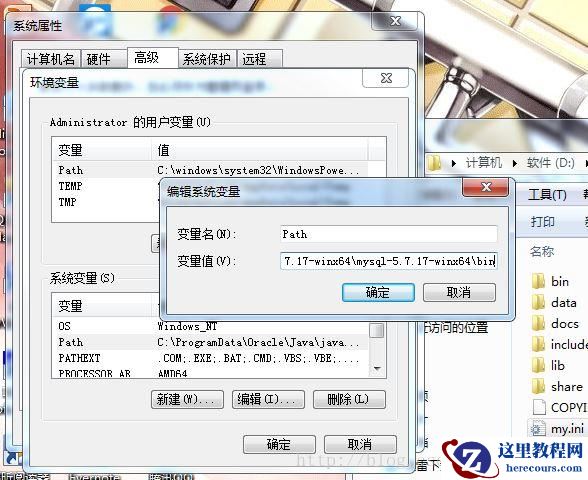Click the 名称 column header in Explorer

click(x=542, y=251)
